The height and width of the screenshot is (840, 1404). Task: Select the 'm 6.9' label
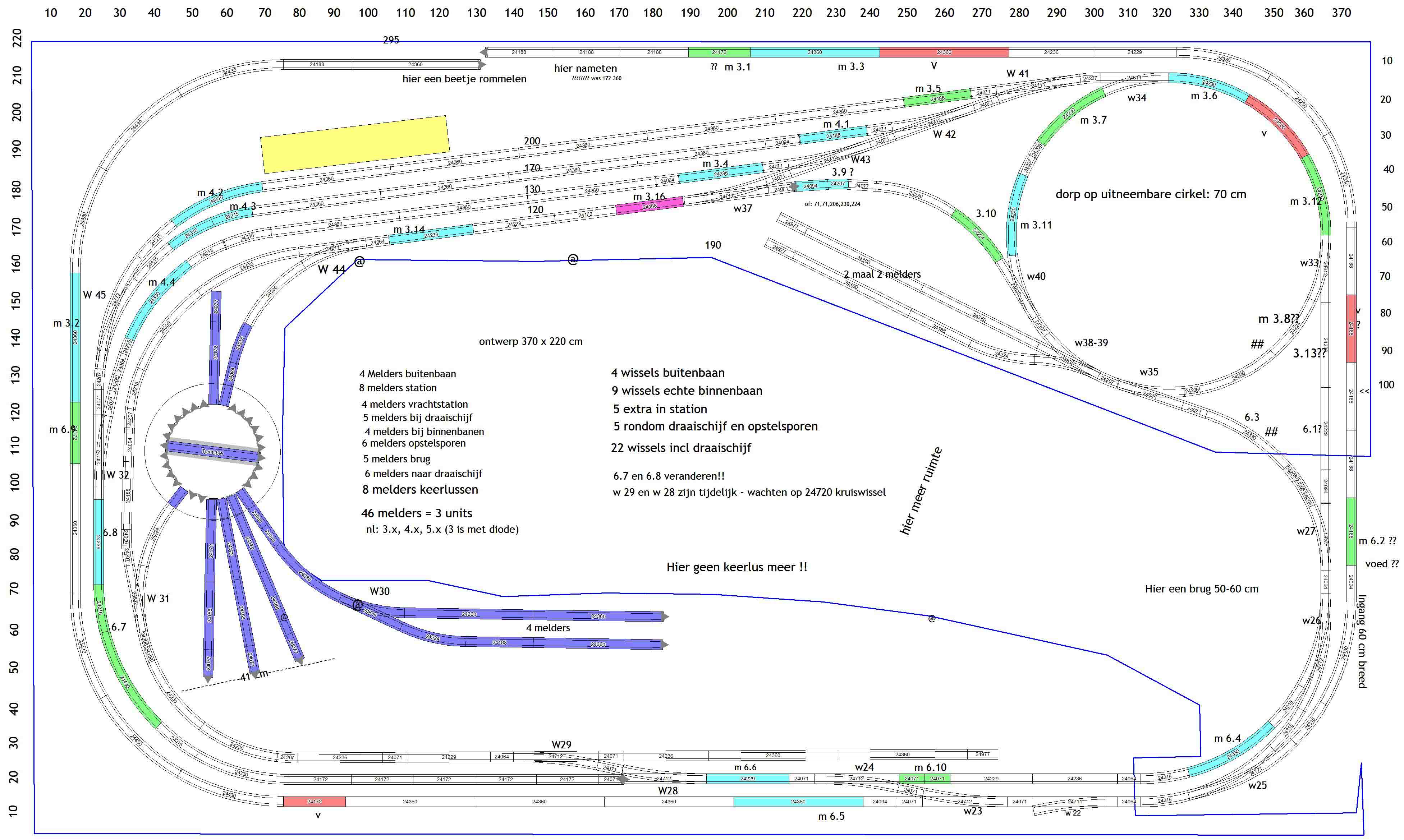[x=62, y=430]
